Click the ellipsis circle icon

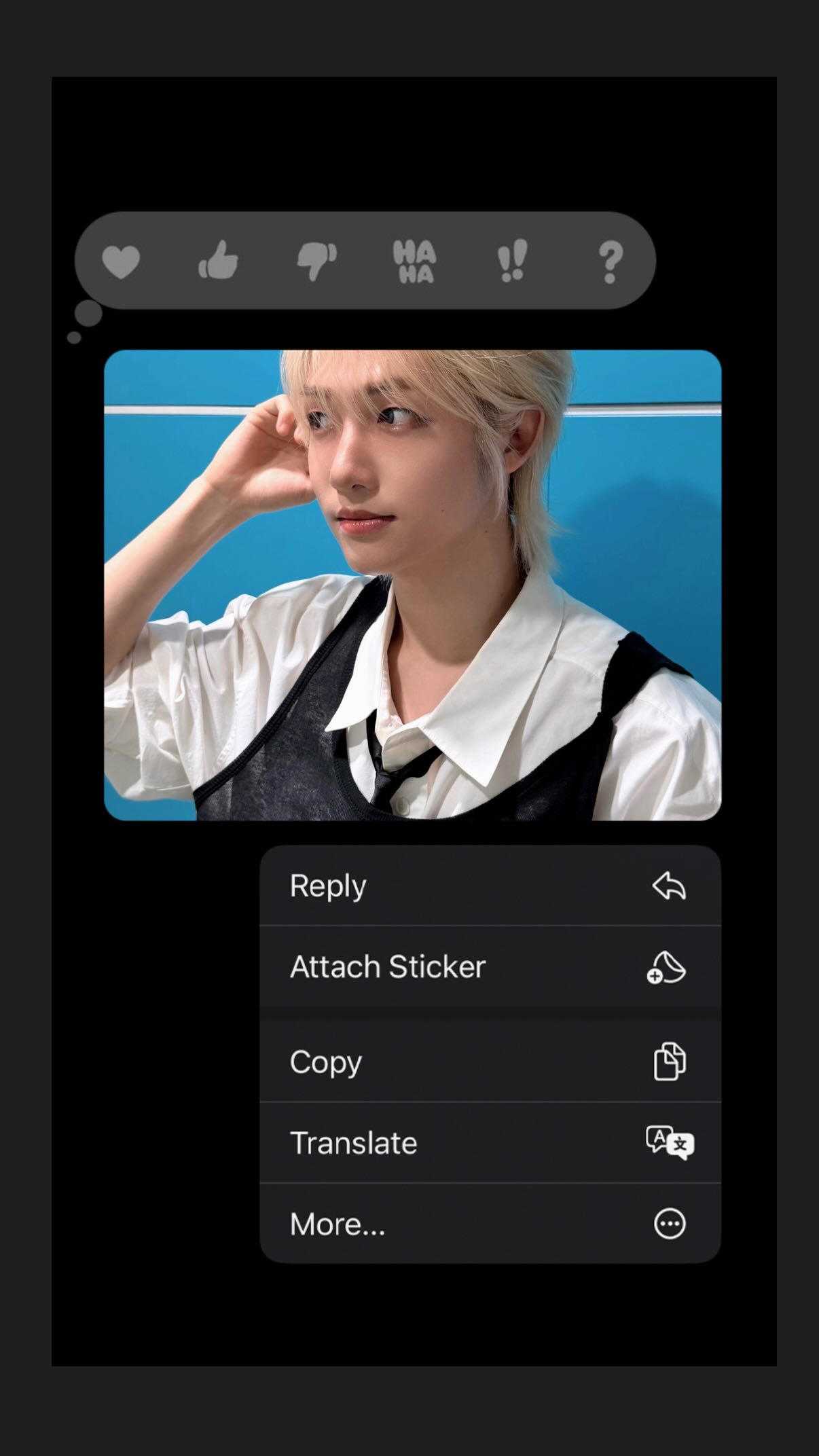pyautogui.click(x=670, y=1224)
